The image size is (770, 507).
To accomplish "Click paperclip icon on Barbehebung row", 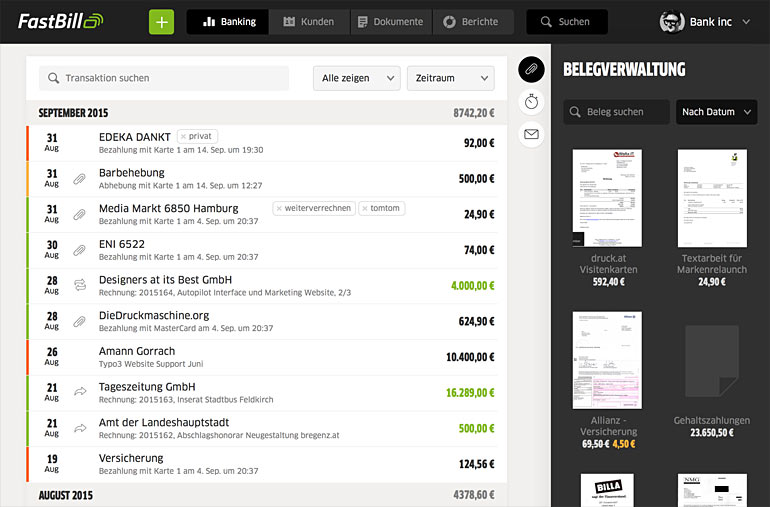I will point(80,179).
